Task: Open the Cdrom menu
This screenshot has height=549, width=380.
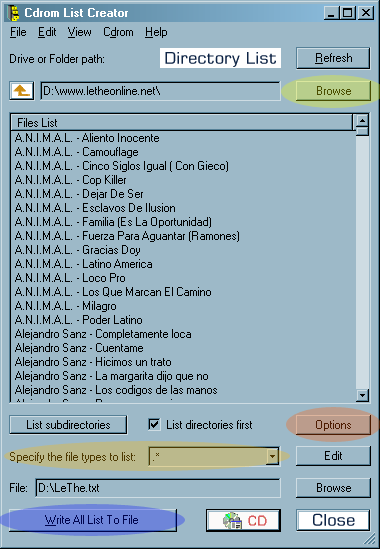Action: 118,32
